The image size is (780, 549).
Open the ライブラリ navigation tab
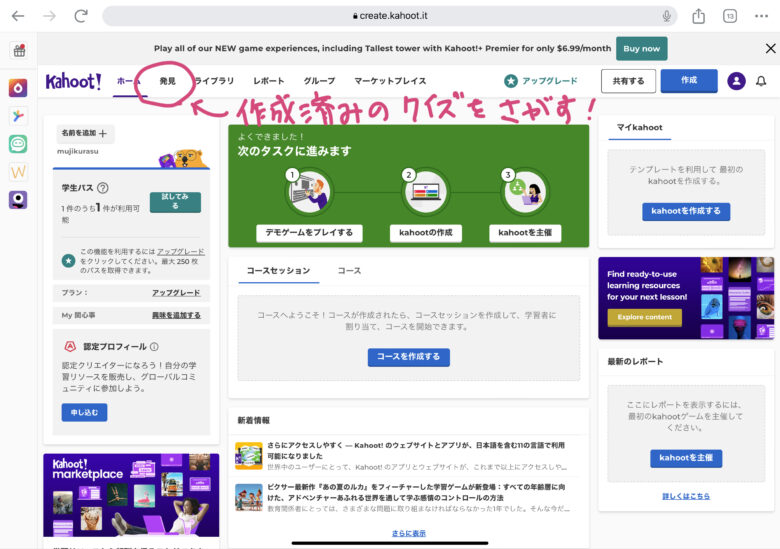(214, 81)
